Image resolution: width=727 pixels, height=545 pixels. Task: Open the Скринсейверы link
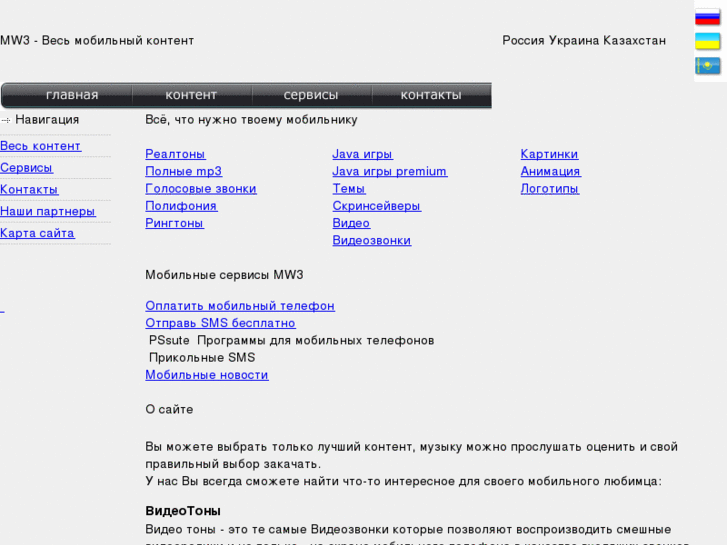point(376,206)
